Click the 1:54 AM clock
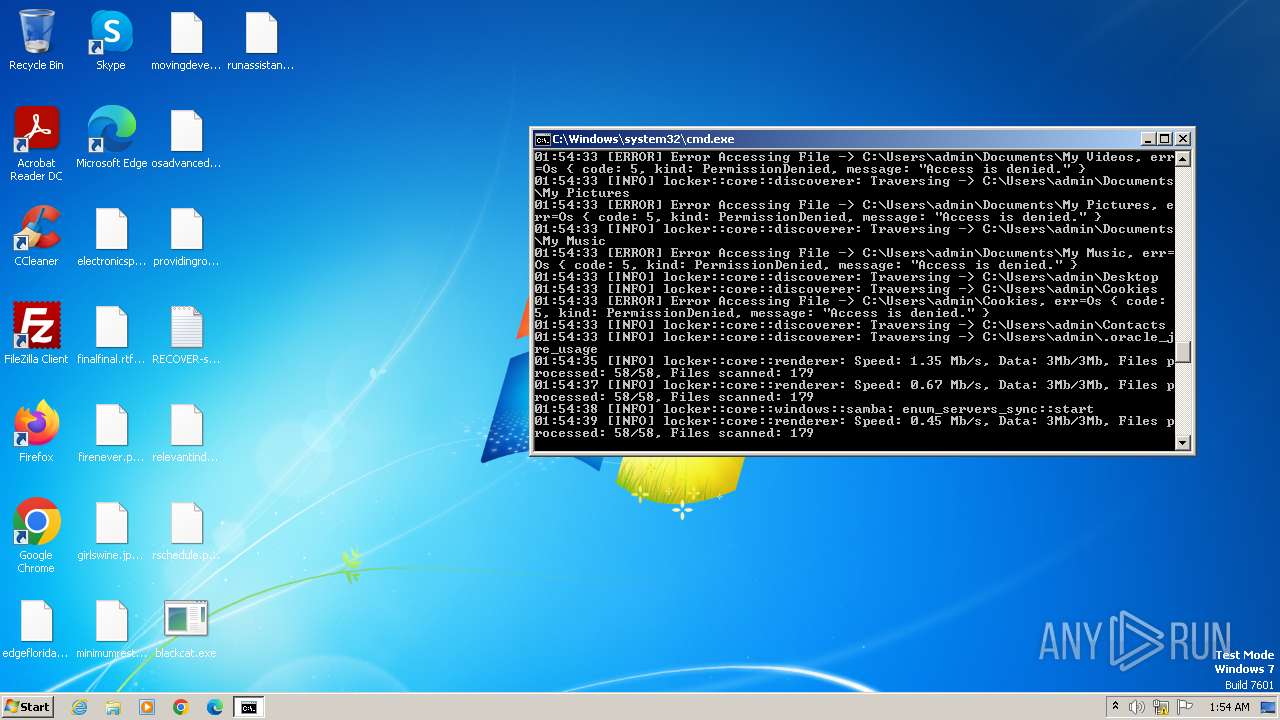 [1229, 707]
